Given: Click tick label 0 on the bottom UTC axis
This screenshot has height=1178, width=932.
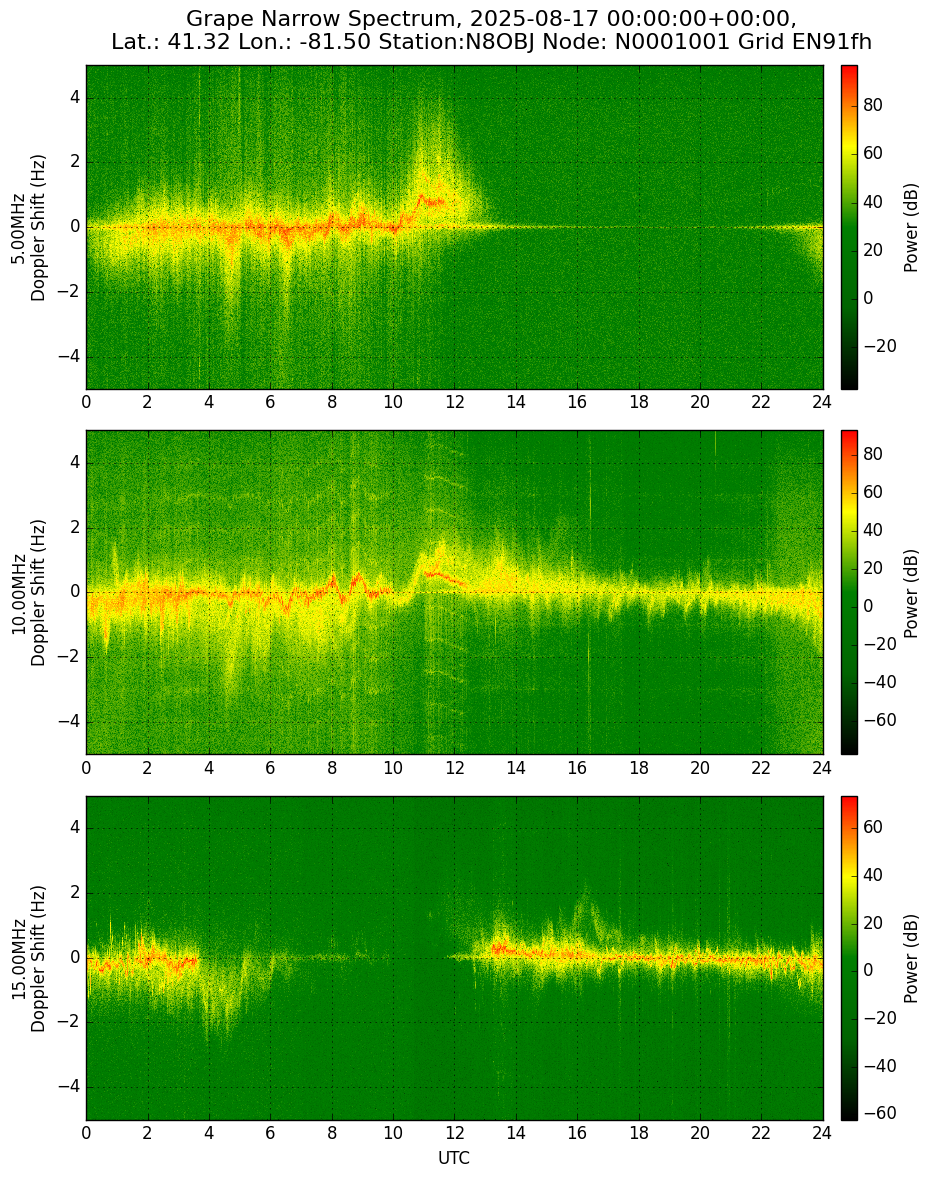Looking at the screenshot, I should click(x=86, y=1133).
